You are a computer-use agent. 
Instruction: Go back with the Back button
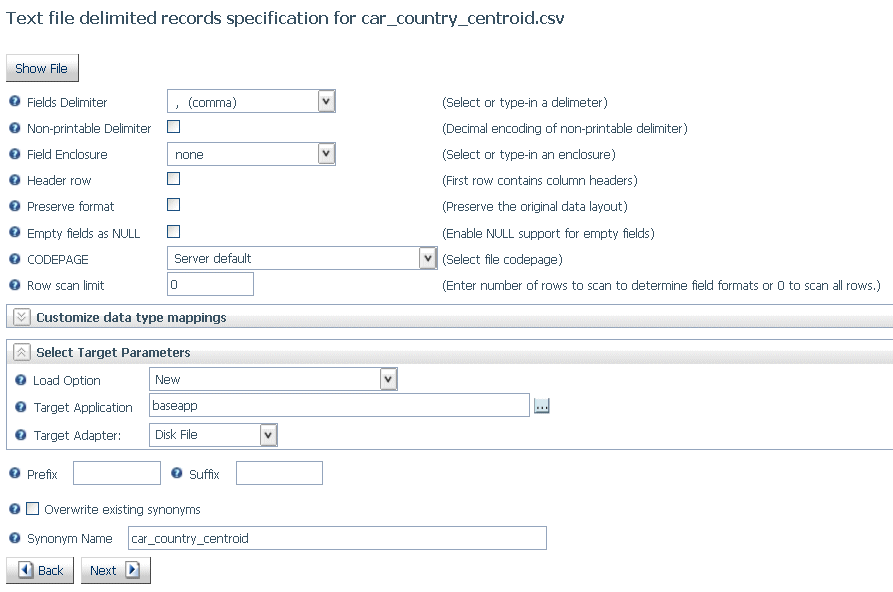pos(40,570)
